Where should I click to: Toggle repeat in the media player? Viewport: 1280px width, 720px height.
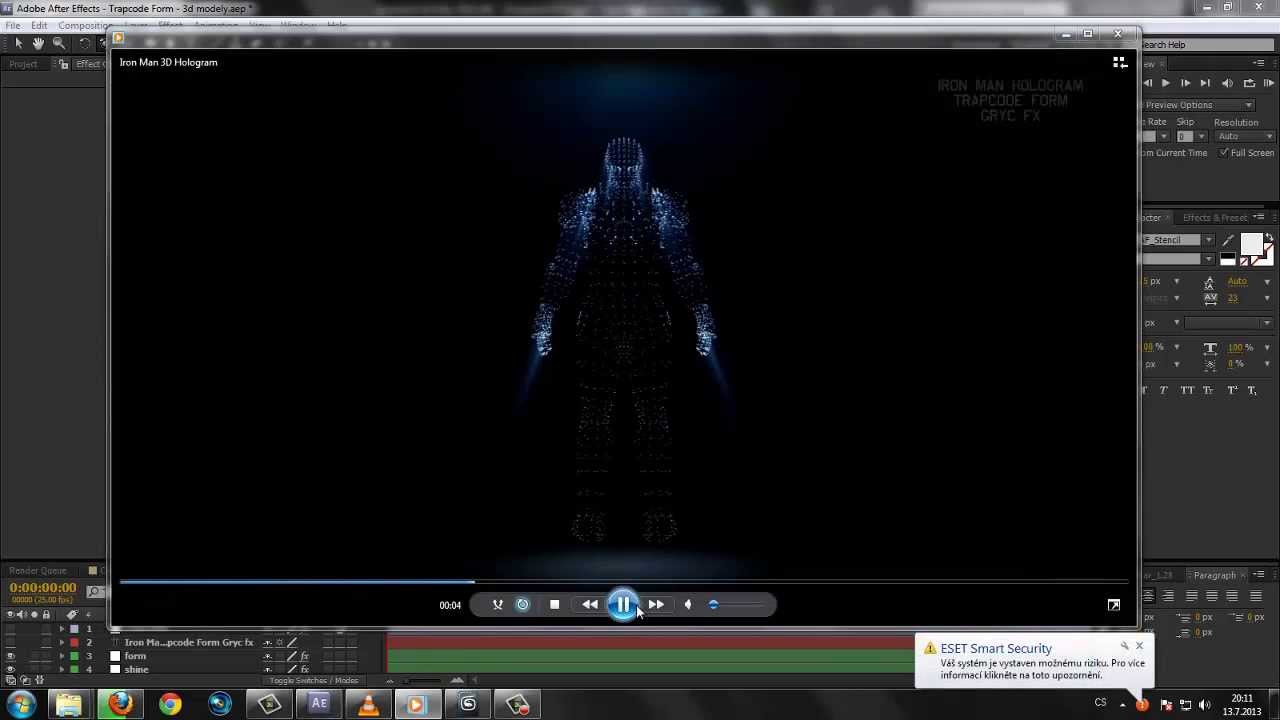(522, 604)
